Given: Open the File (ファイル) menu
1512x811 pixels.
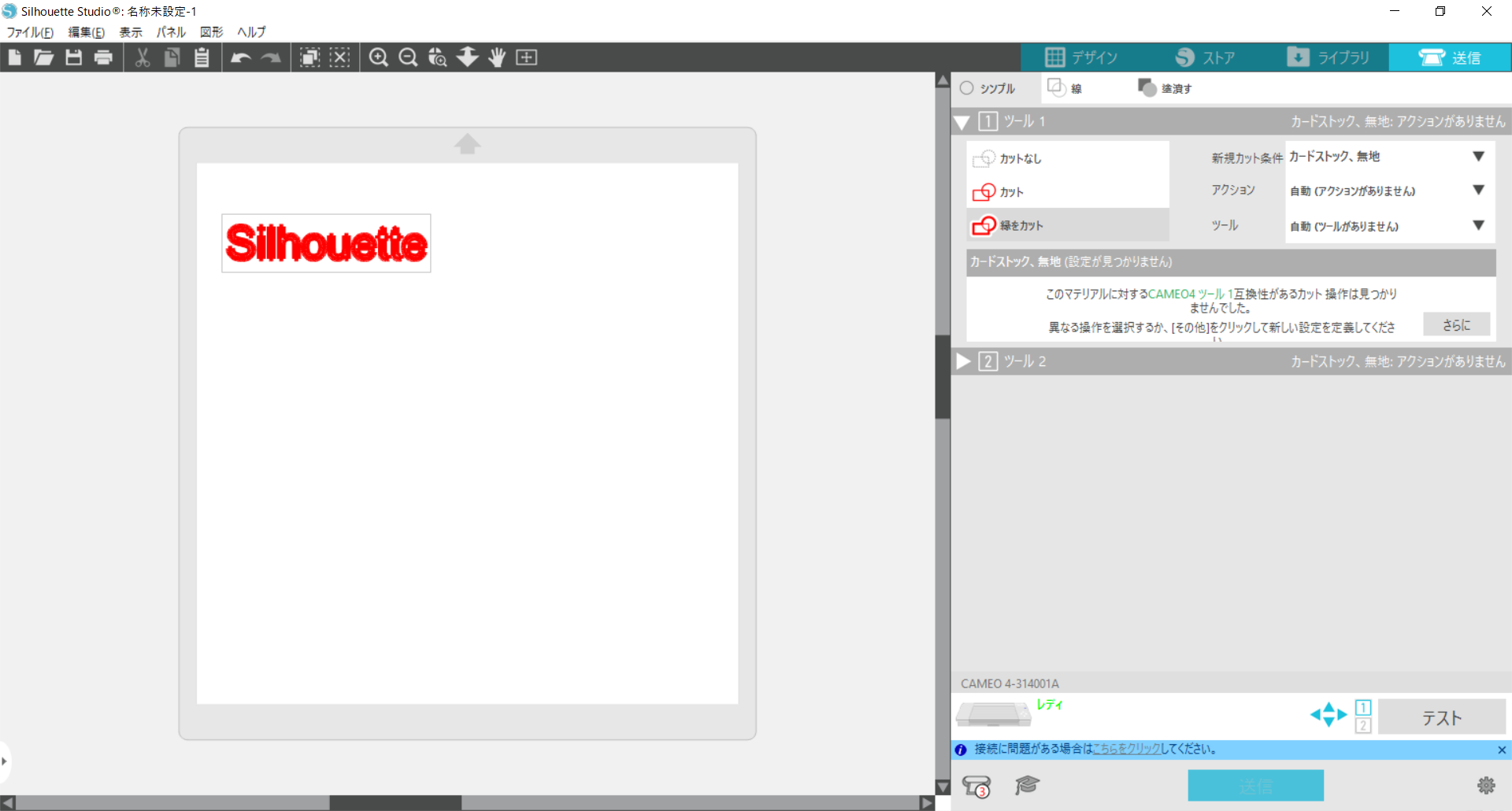Looking at the screenshot, I should pyautogui.click(x=30, y=32).
